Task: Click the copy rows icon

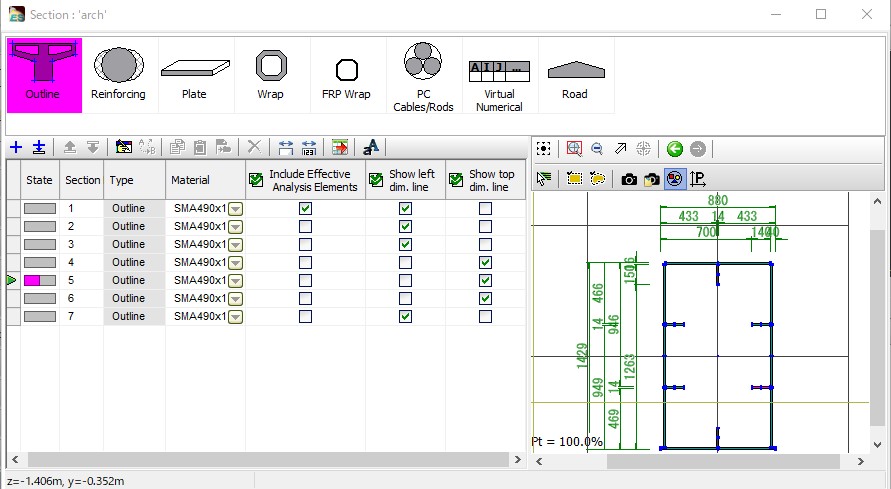Action: coord(177,148)
